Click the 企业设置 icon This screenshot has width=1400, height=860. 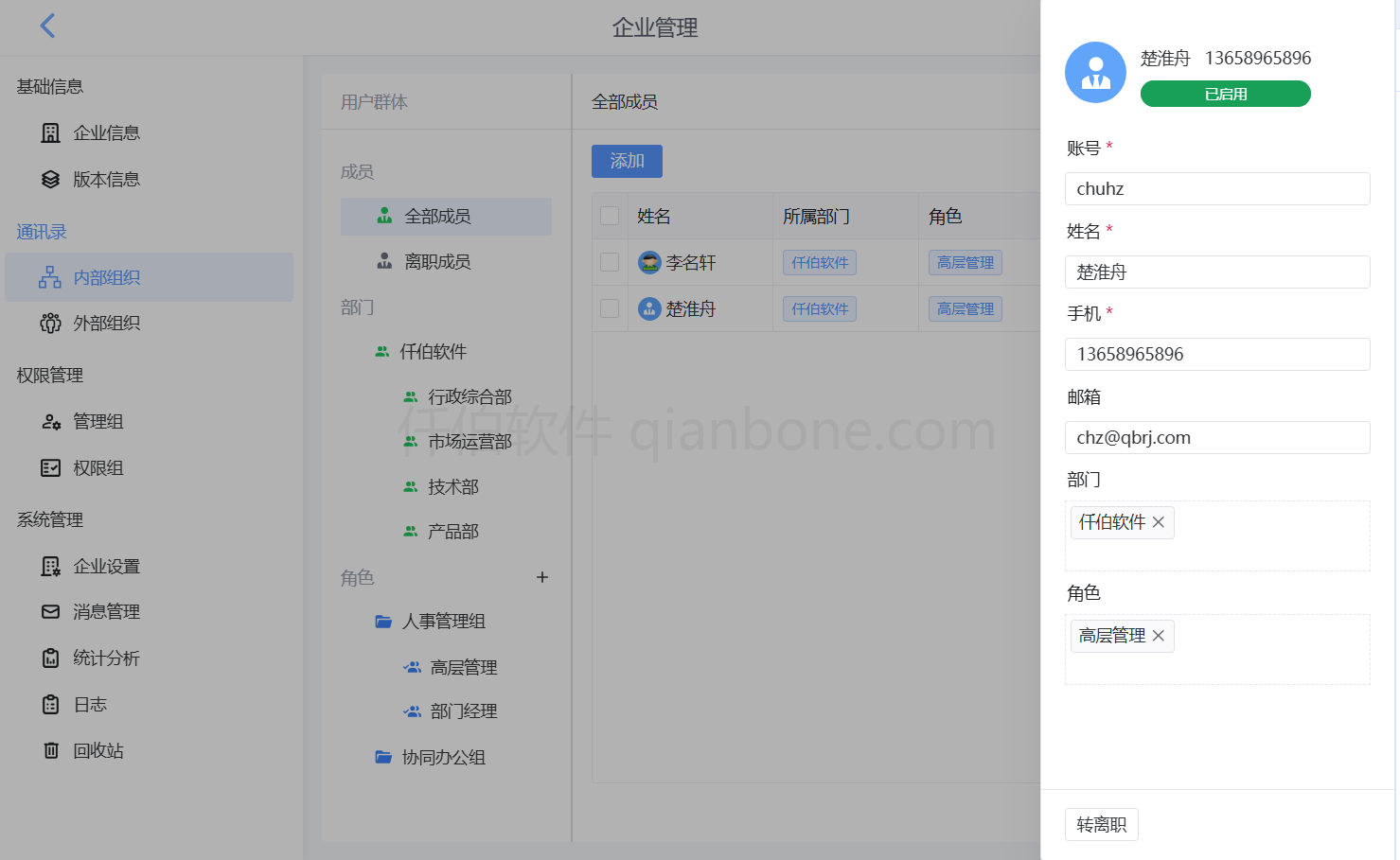point(50,566)
